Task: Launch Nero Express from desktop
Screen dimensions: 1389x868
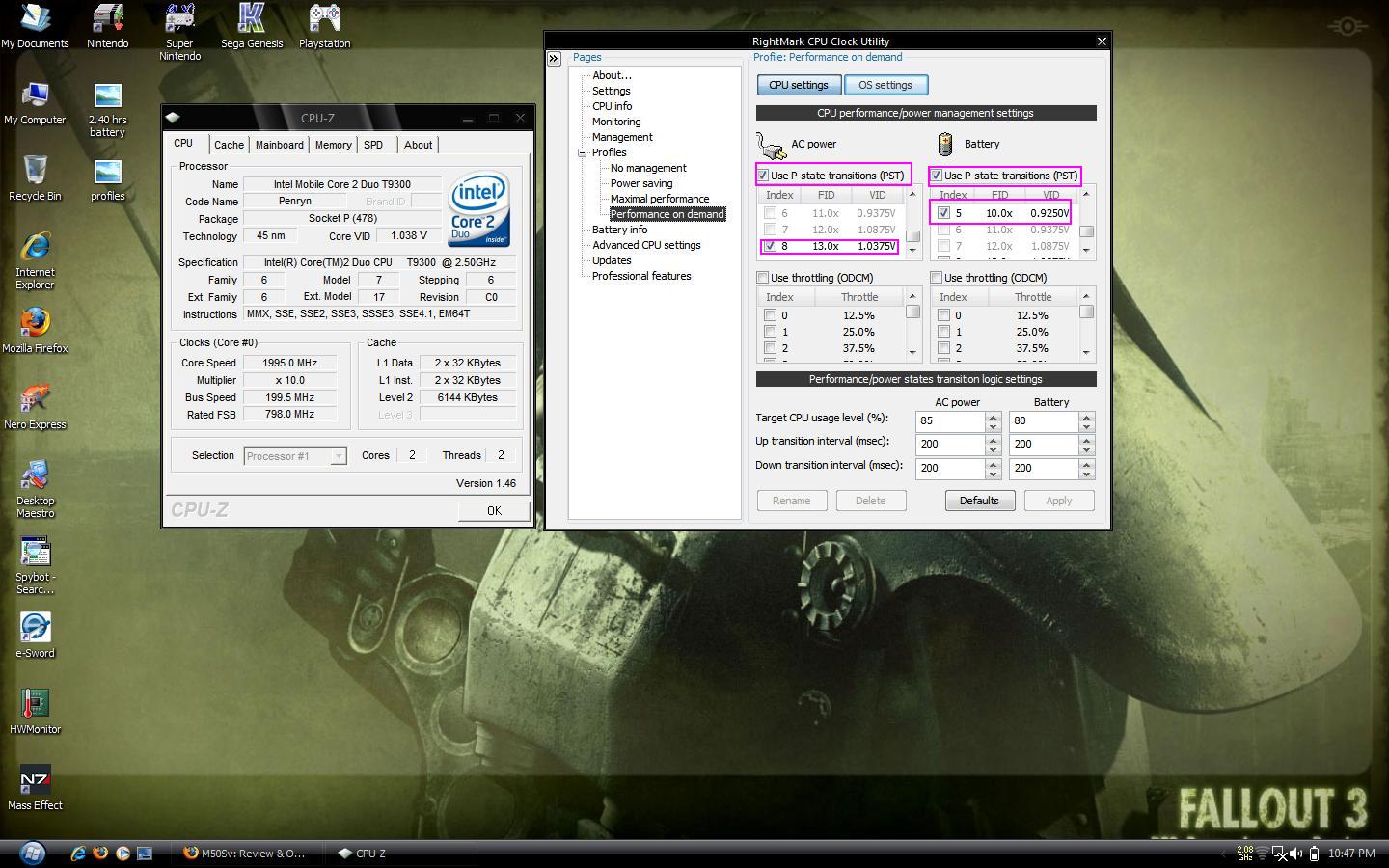Action: pyautogui.click(x=35, y=407)
